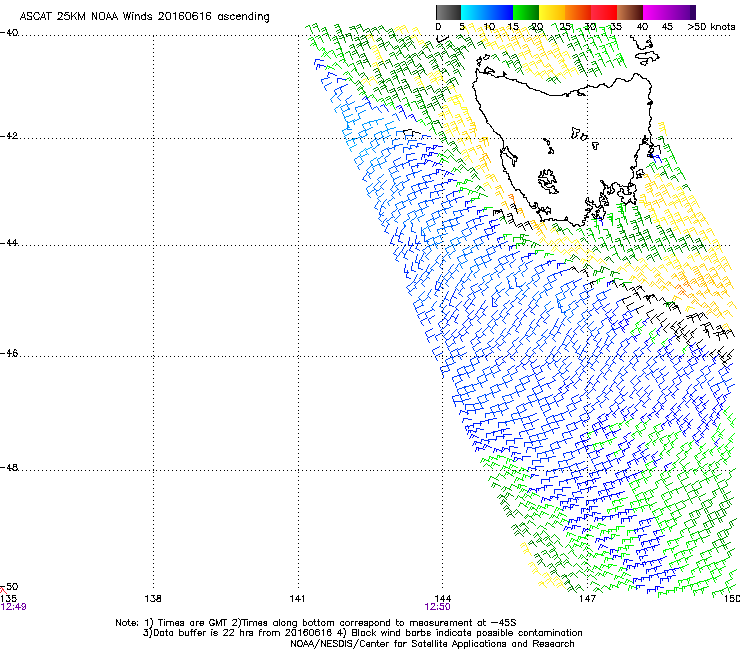This screenshot has width=740, height=650.
Task: Click the gray 0-5 knots legend swatch
Action: point(449,12)
